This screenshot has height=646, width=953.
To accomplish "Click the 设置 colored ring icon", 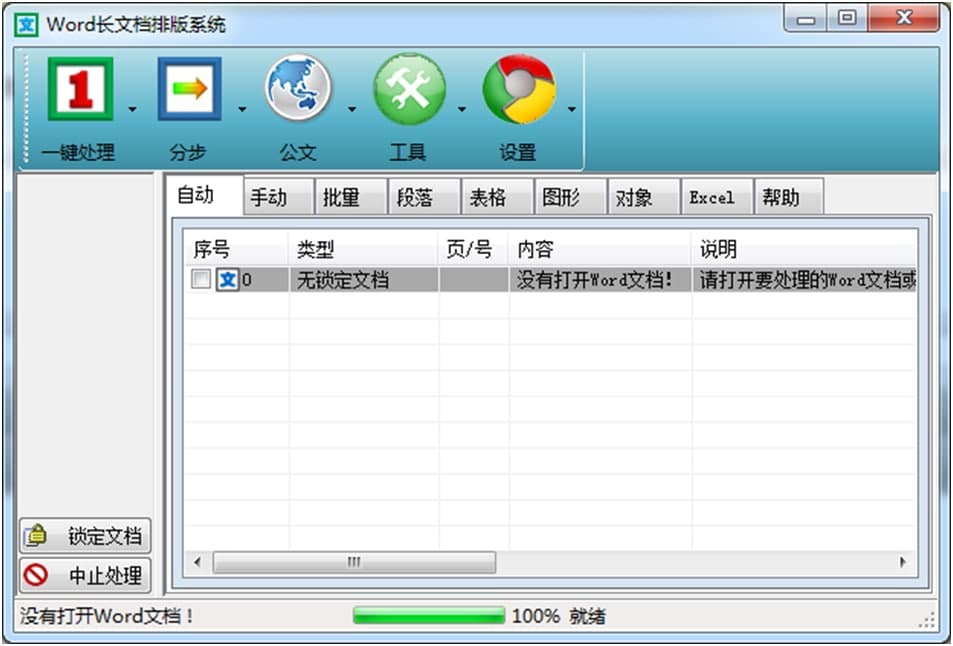I will [519, 89].
